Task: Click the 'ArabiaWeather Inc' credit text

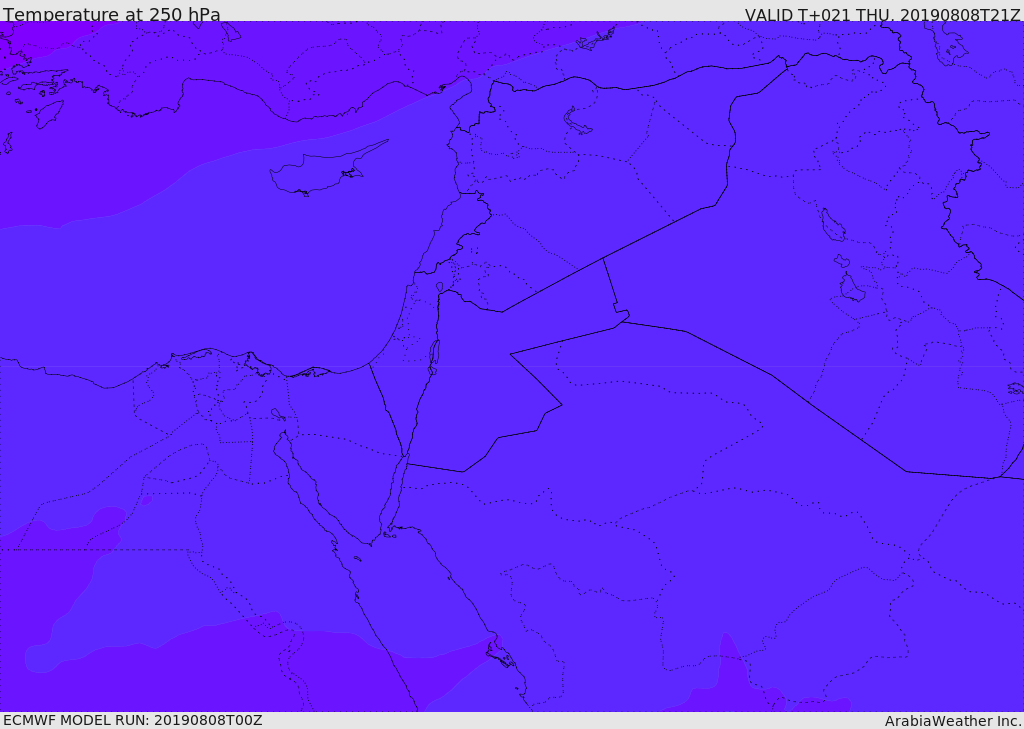Action: pyautogui.click(x=953, y=721)
